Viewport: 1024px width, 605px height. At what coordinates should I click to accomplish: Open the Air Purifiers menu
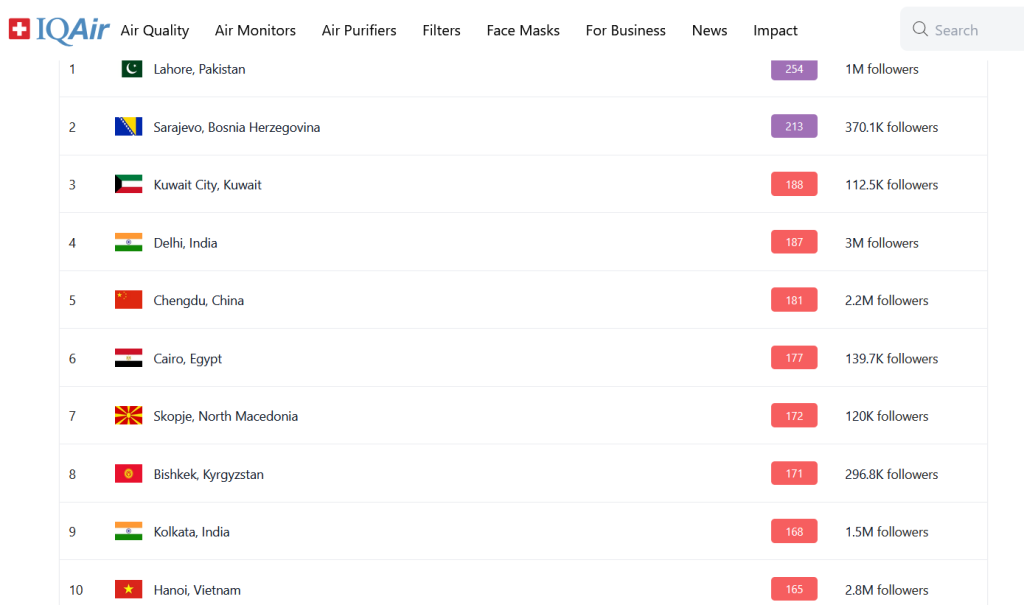pos(359,30)
